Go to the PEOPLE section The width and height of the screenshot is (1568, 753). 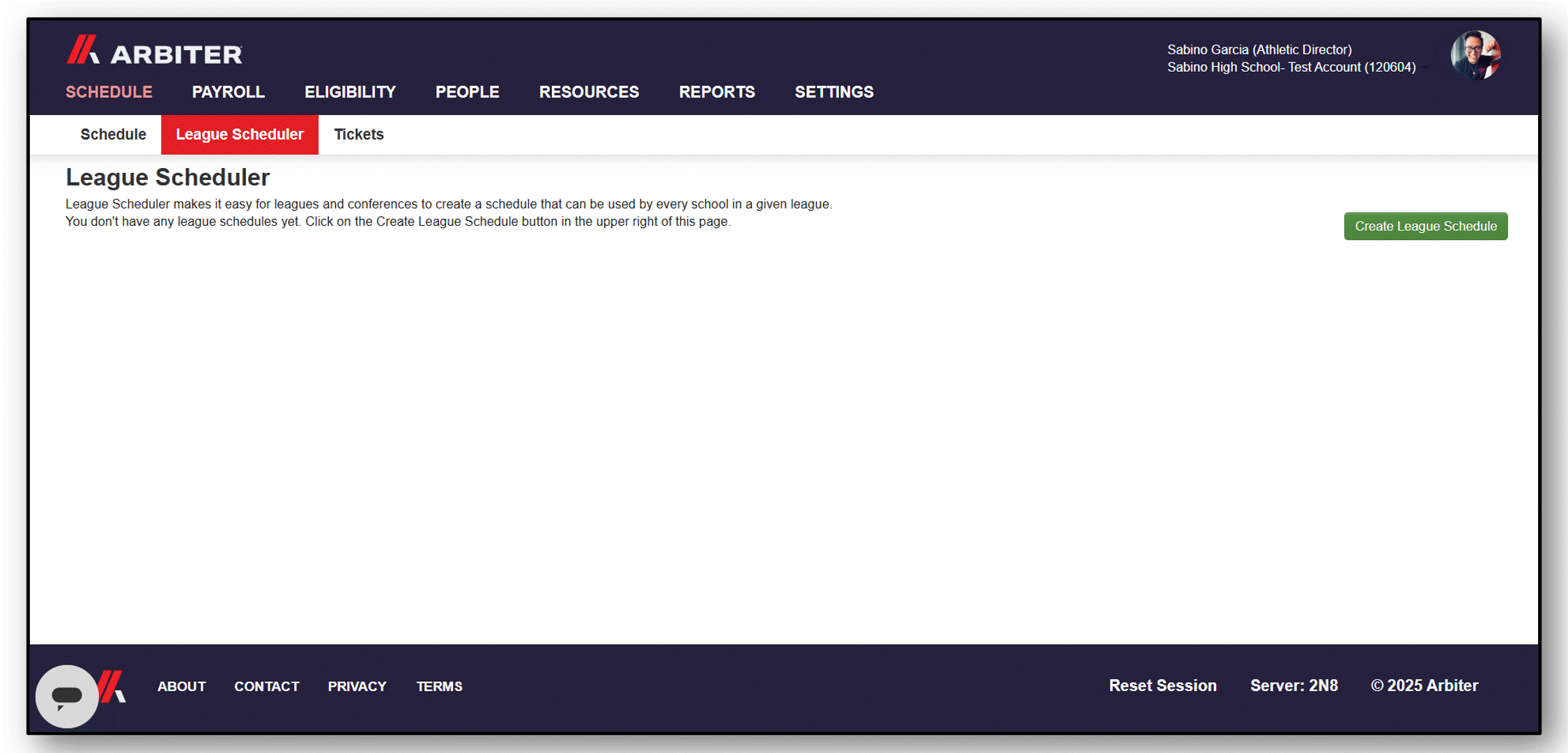[467, 91]
